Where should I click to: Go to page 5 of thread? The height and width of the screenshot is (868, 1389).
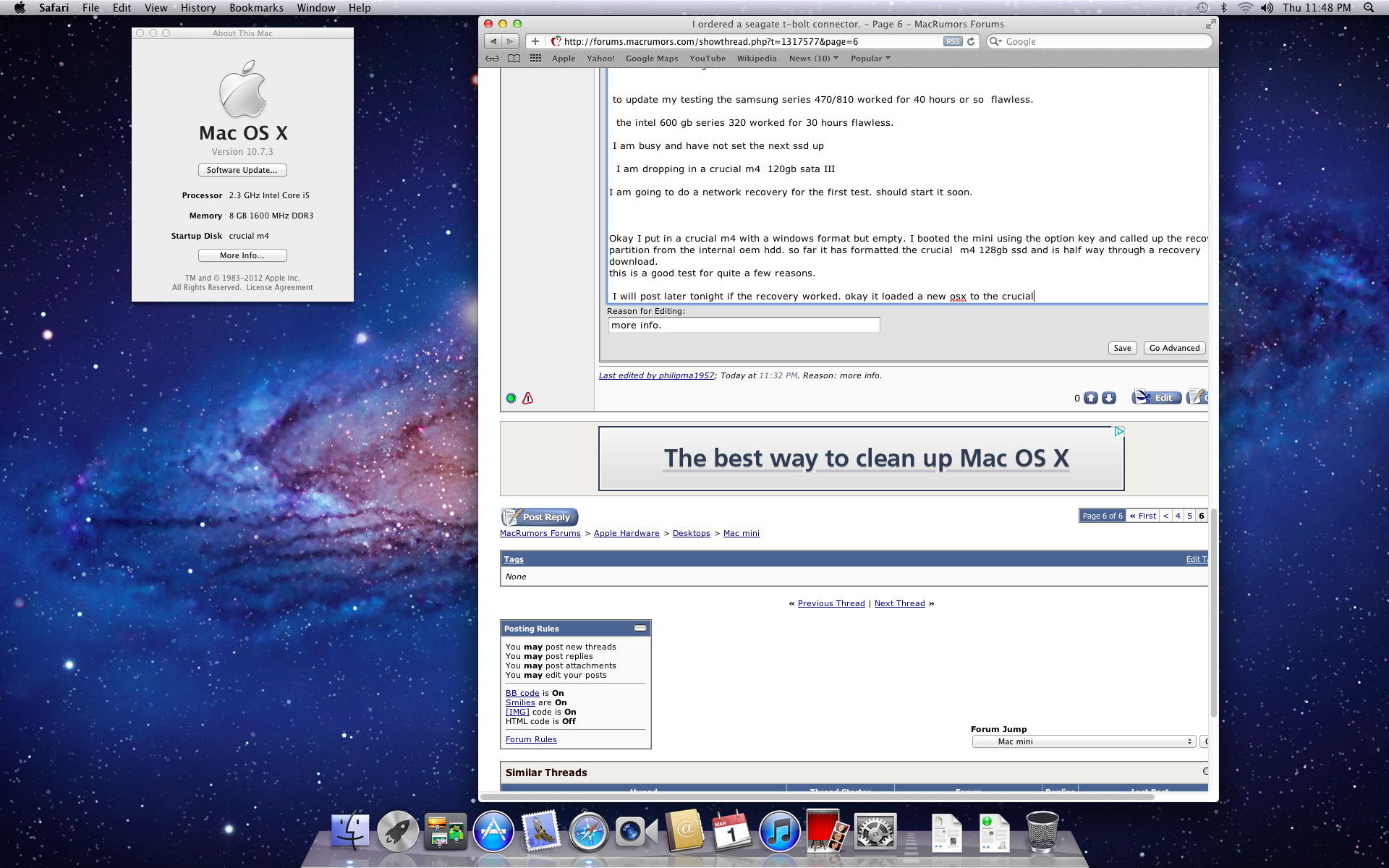[x=1189, y=516]
